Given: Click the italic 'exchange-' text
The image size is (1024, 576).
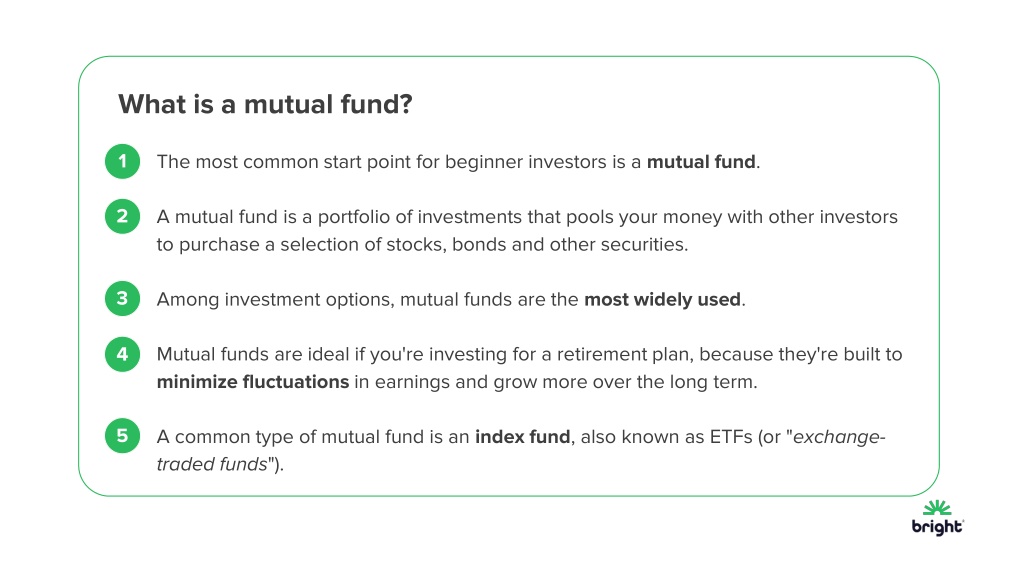Looking at the screenshot, I should (839, 437).
